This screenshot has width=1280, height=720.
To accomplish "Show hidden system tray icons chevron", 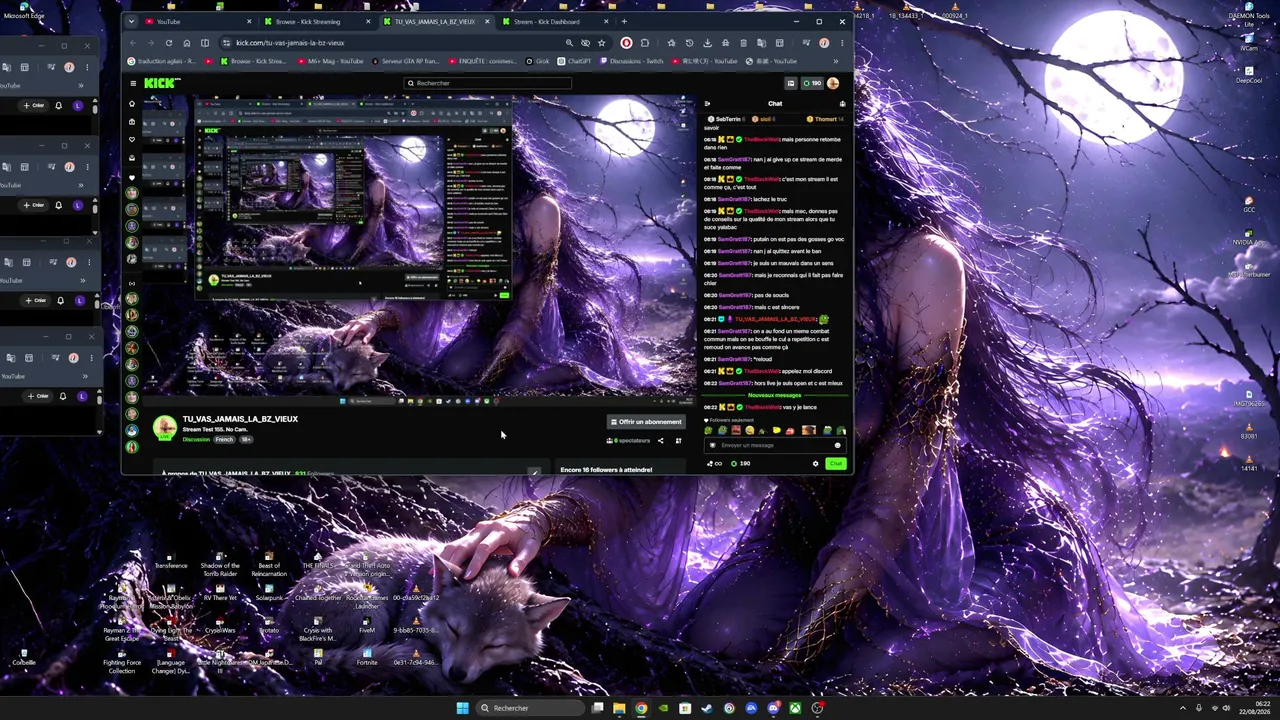I will 1182,708.
